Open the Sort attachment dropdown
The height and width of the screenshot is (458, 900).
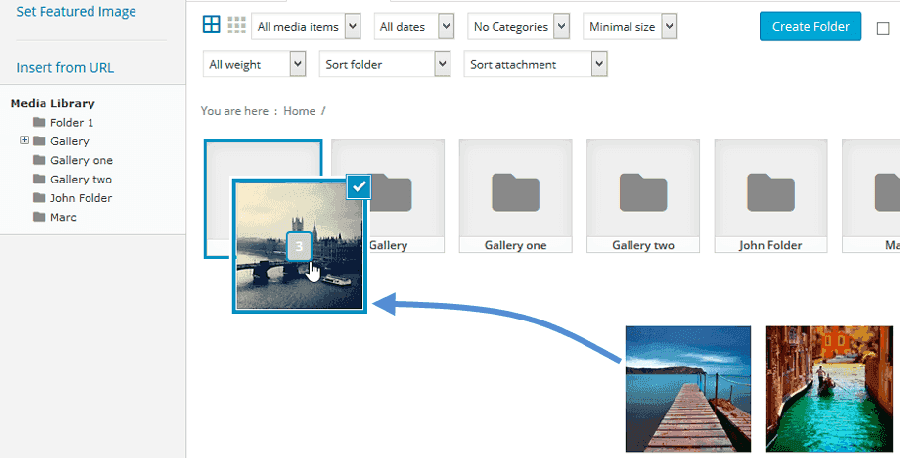tap(535, 65)
